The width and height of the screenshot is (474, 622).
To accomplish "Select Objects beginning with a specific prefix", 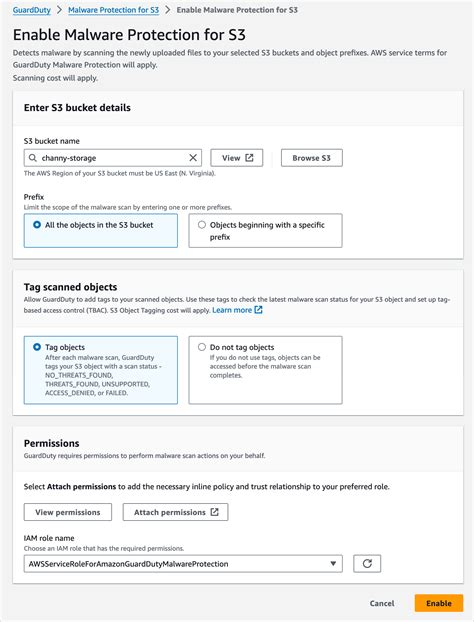I will tap(265, 230).
